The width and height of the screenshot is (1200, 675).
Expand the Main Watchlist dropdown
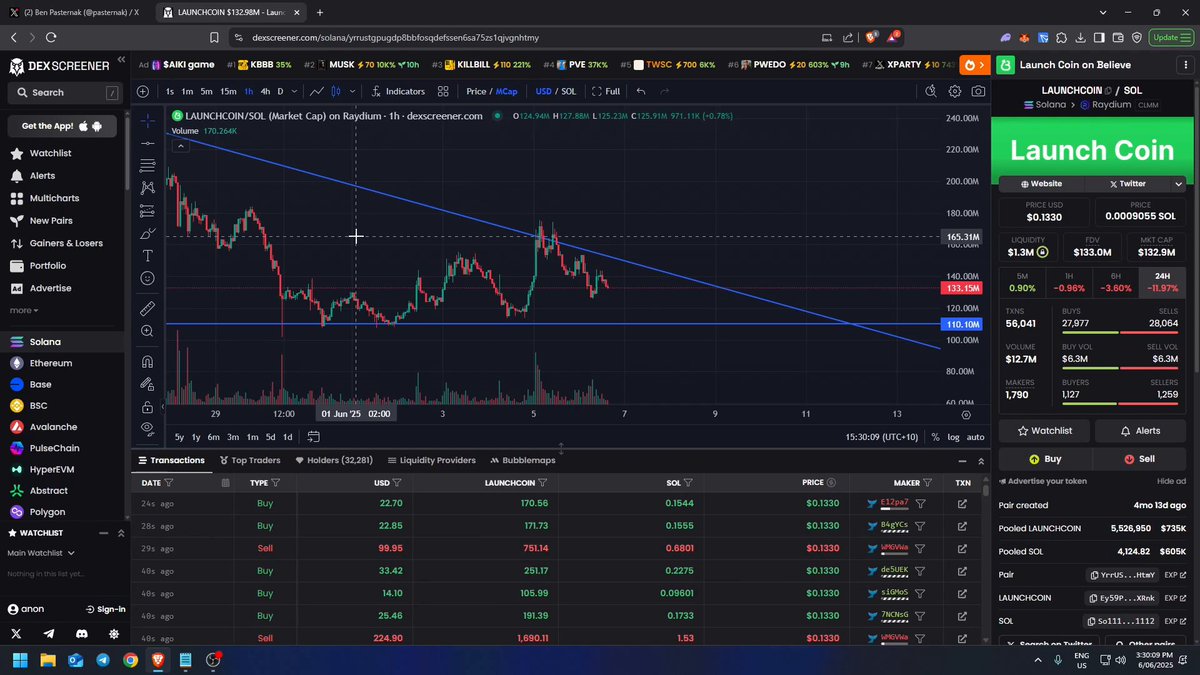(x=42, y=553)
